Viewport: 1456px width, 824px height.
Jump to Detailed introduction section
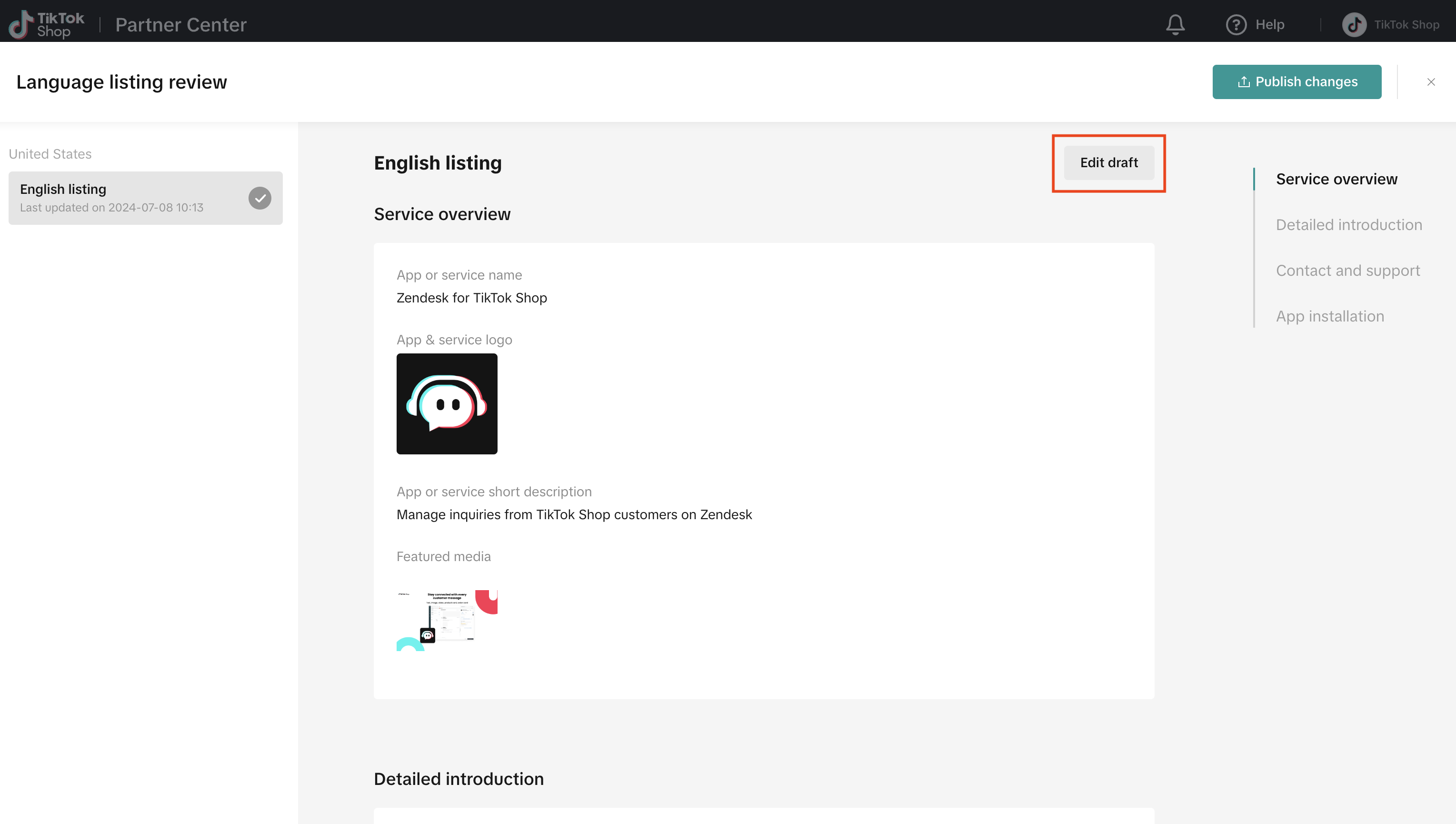[x=1348, y=225]
